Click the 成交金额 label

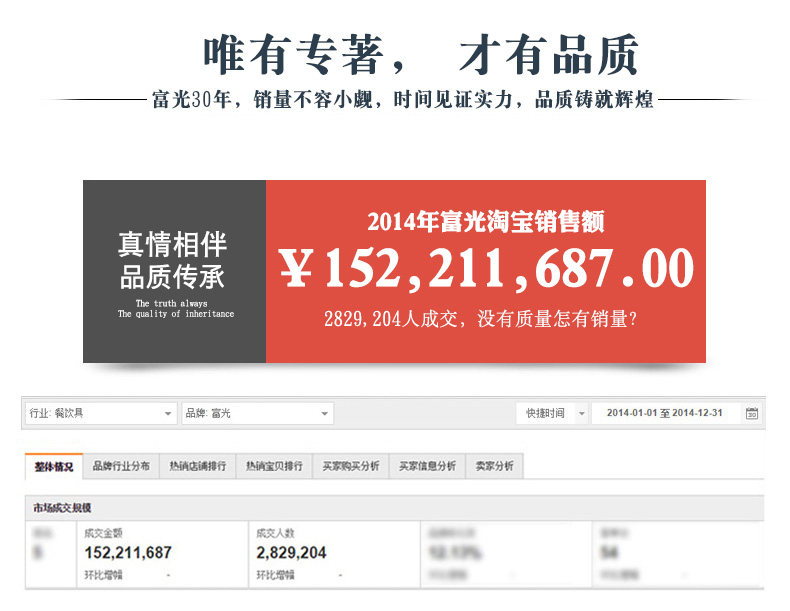(103, 533)
